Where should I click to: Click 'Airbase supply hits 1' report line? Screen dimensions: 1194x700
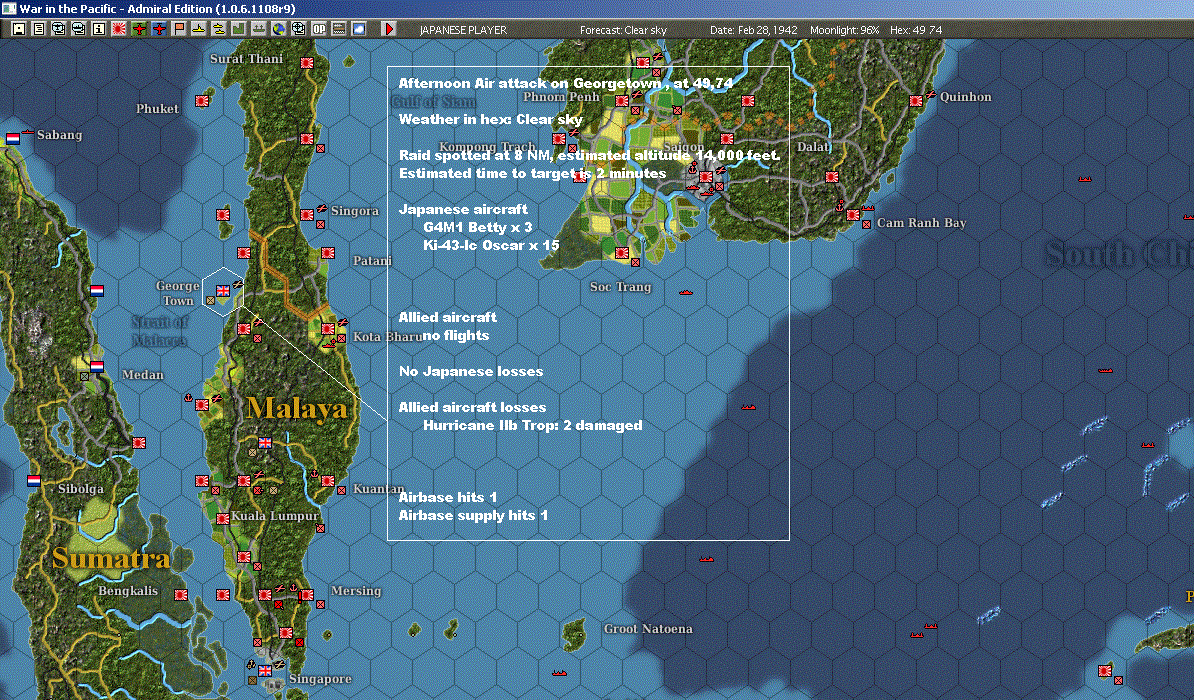click(473, 516)
